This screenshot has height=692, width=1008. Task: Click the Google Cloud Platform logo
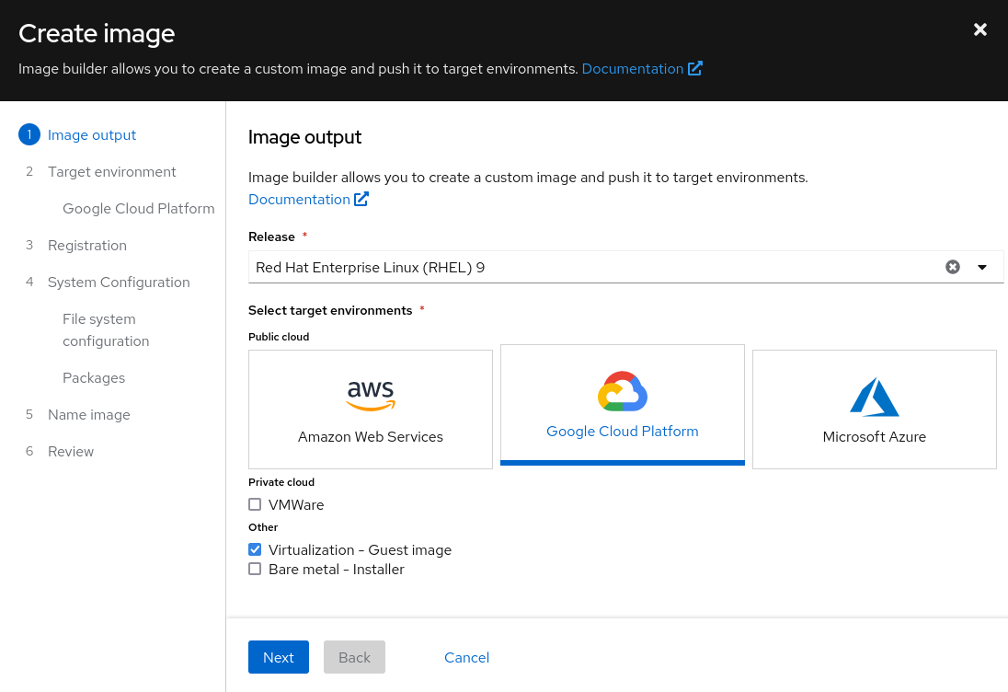[x=622, y=392]
